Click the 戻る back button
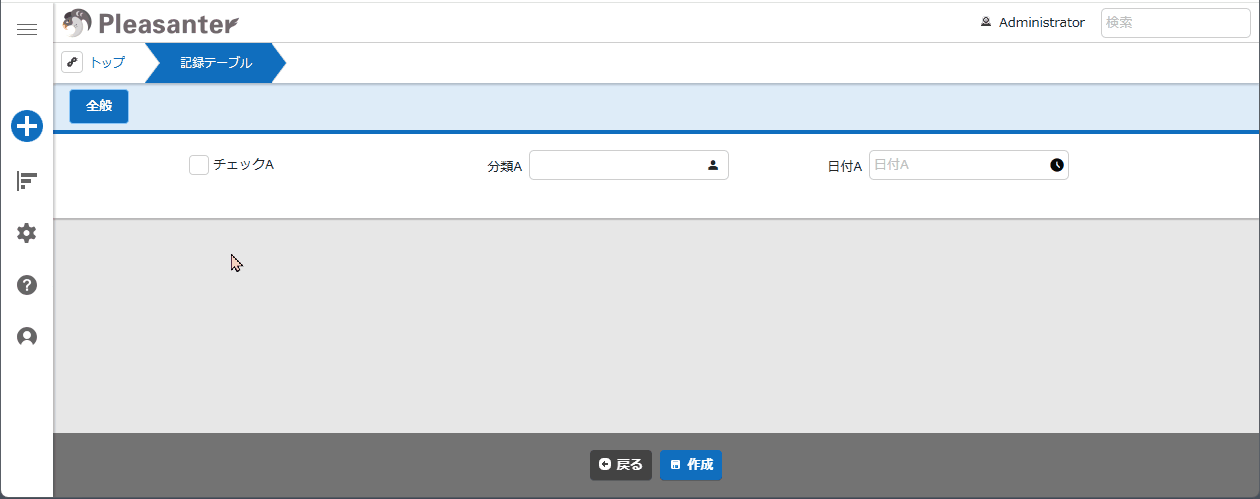The height and width of the screenshot is (499, 1260). [x=621, y=465]
